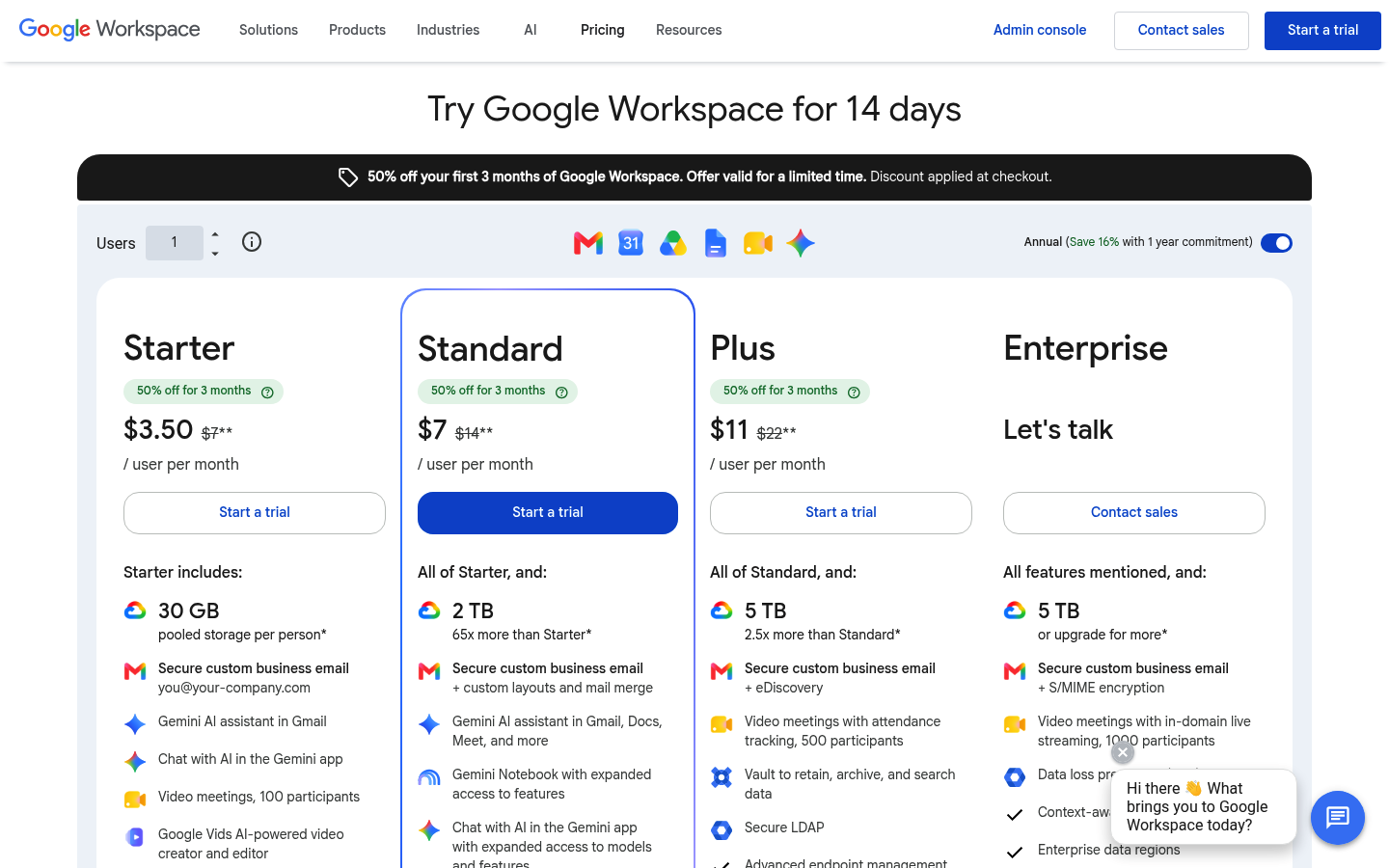Click the Google Workspace logo
The image size is (1389, 868).
point(110,30)
